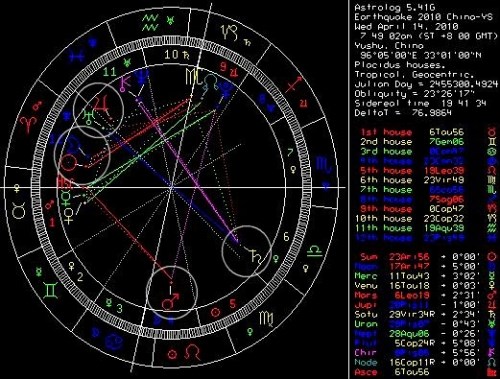The width and height of the screenshot is (500, 379).
Task: Click the Placidus houses info line
Action: 400,65
